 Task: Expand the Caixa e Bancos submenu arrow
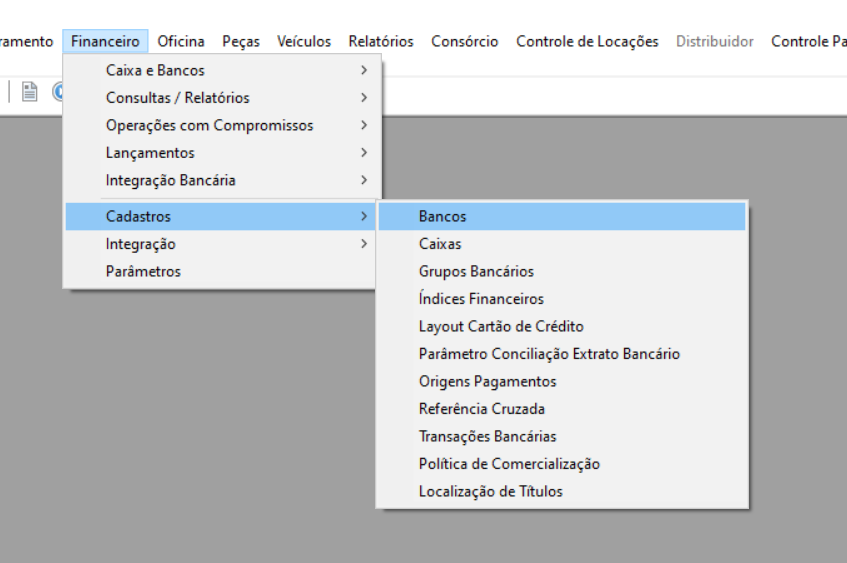click(x=364, y=70)
